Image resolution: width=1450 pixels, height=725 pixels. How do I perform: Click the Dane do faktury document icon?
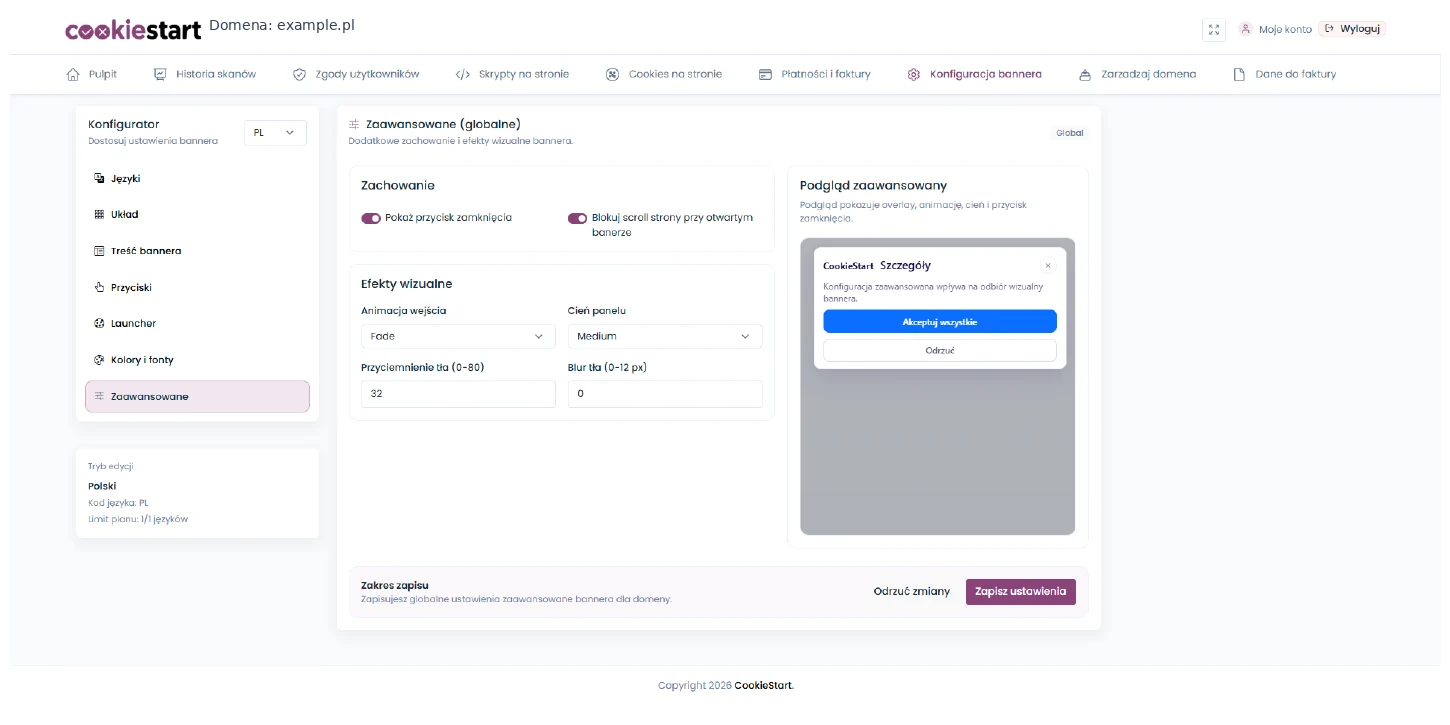[x=1239, y=74]
